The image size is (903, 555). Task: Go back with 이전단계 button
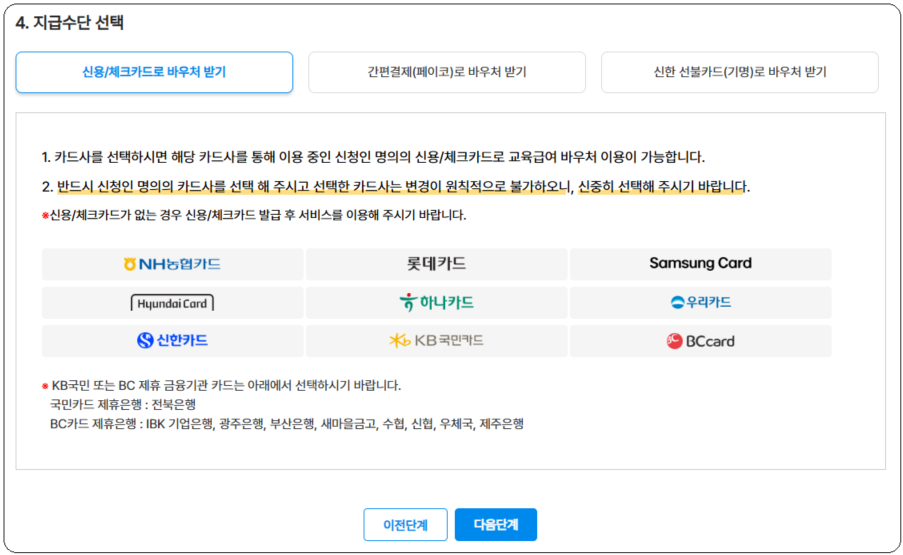coord(405,524)
